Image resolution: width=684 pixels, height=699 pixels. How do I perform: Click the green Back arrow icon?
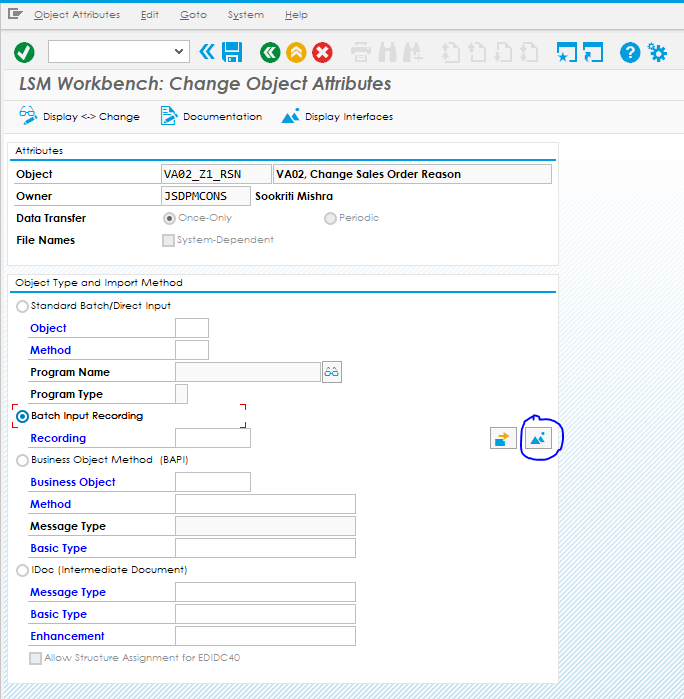269,52
